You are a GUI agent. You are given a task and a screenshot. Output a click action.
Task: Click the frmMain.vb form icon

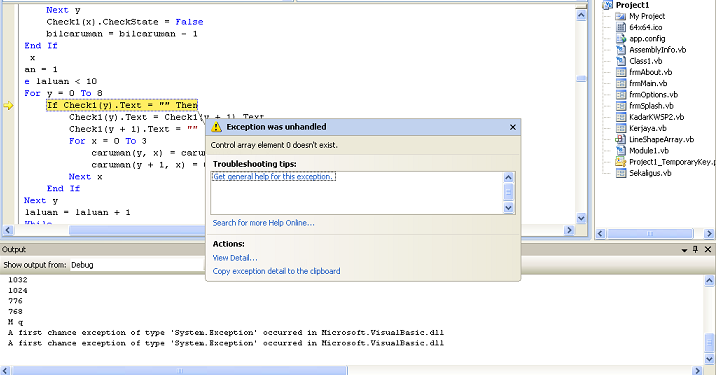click(621, 83)
